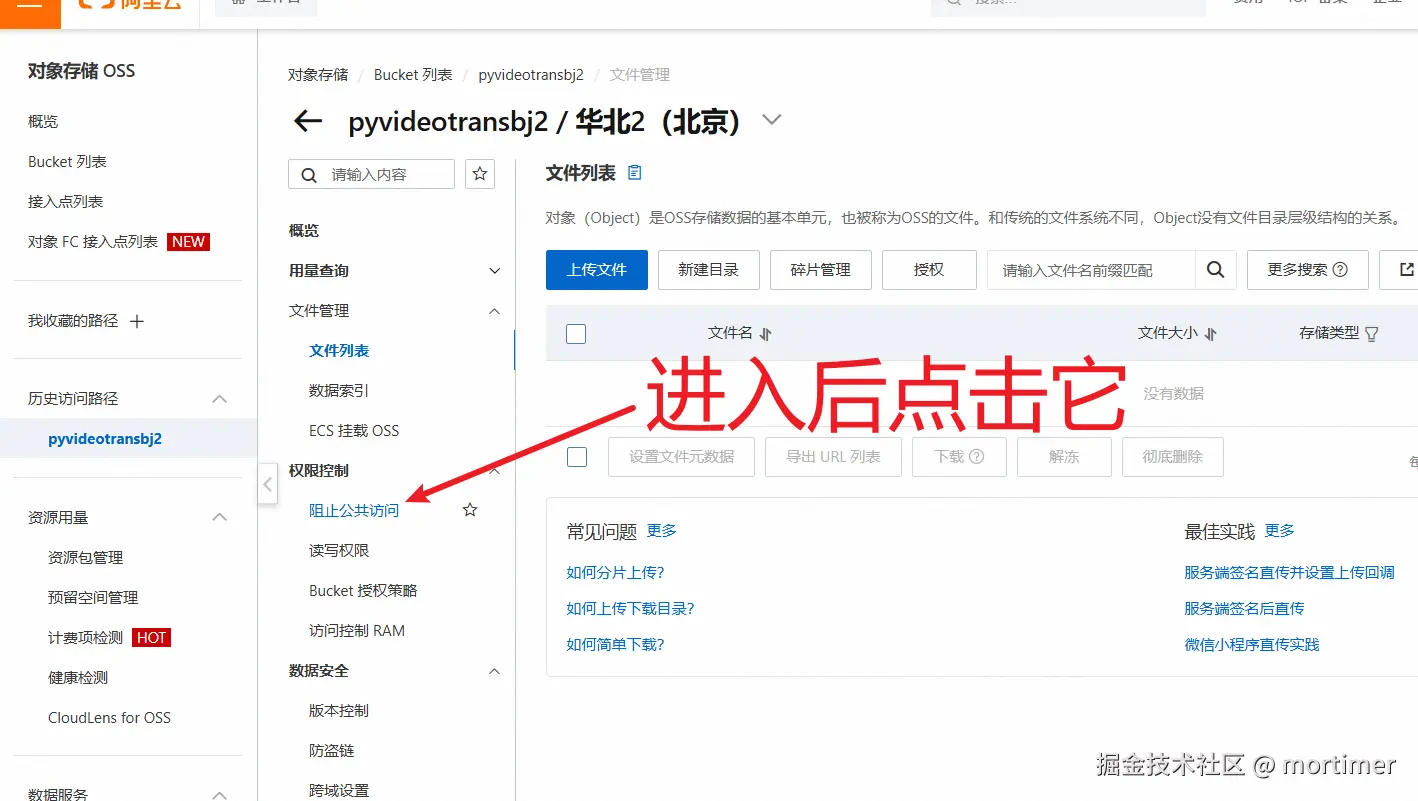Copy icon beside 文件列表 heading
1418x801 pixels.
[x=634, y=173]
